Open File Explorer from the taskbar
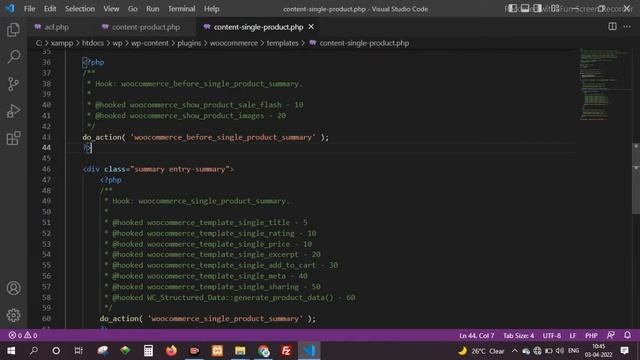This screenshot has height=360, width=640. 240,351
